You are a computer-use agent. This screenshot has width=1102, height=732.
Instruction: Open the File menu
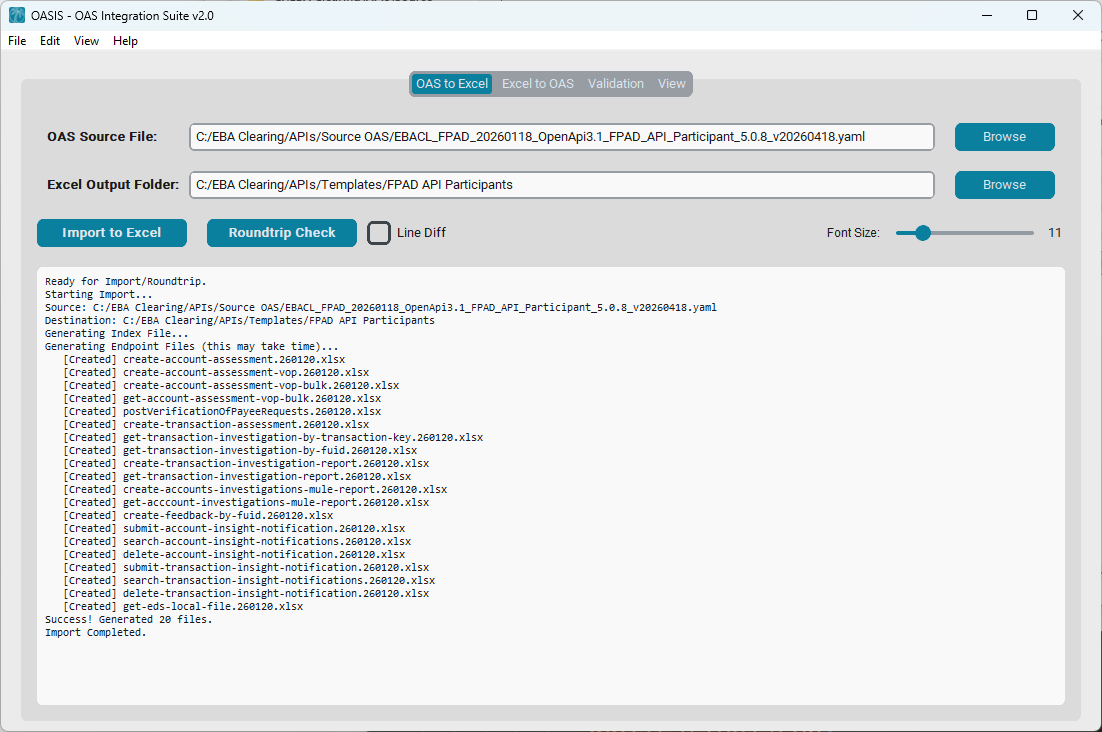[x=17, y=41]
